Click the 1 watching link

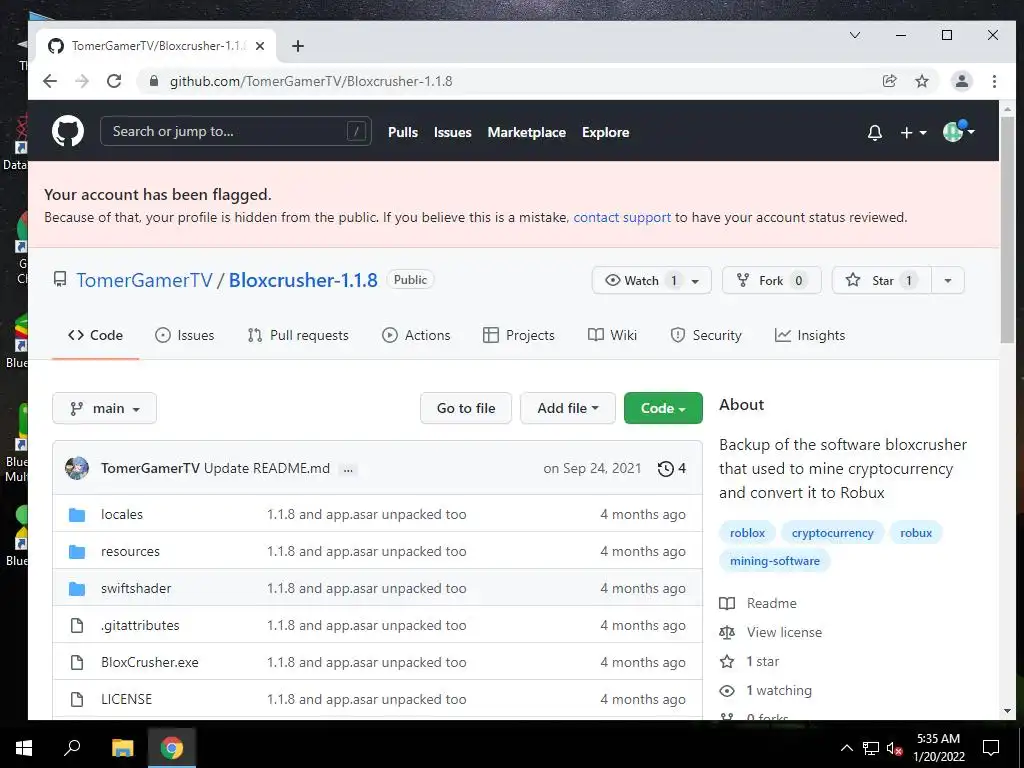(x=779, y=690)
